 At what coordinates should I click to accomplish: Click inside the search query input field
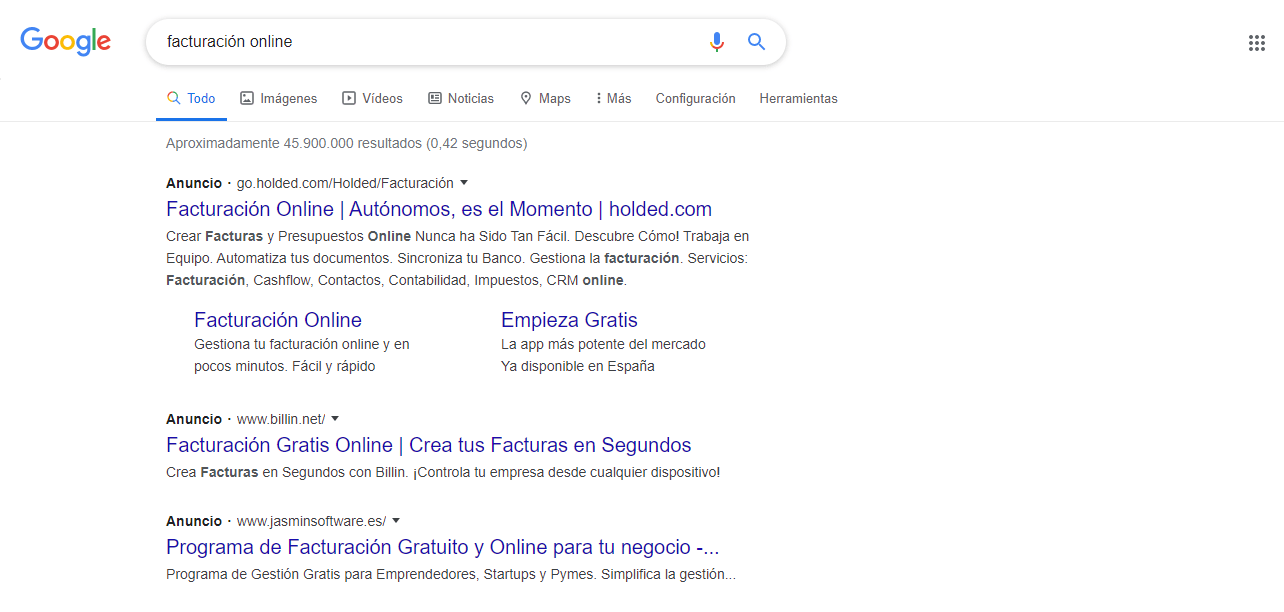(x=400, y=42)
